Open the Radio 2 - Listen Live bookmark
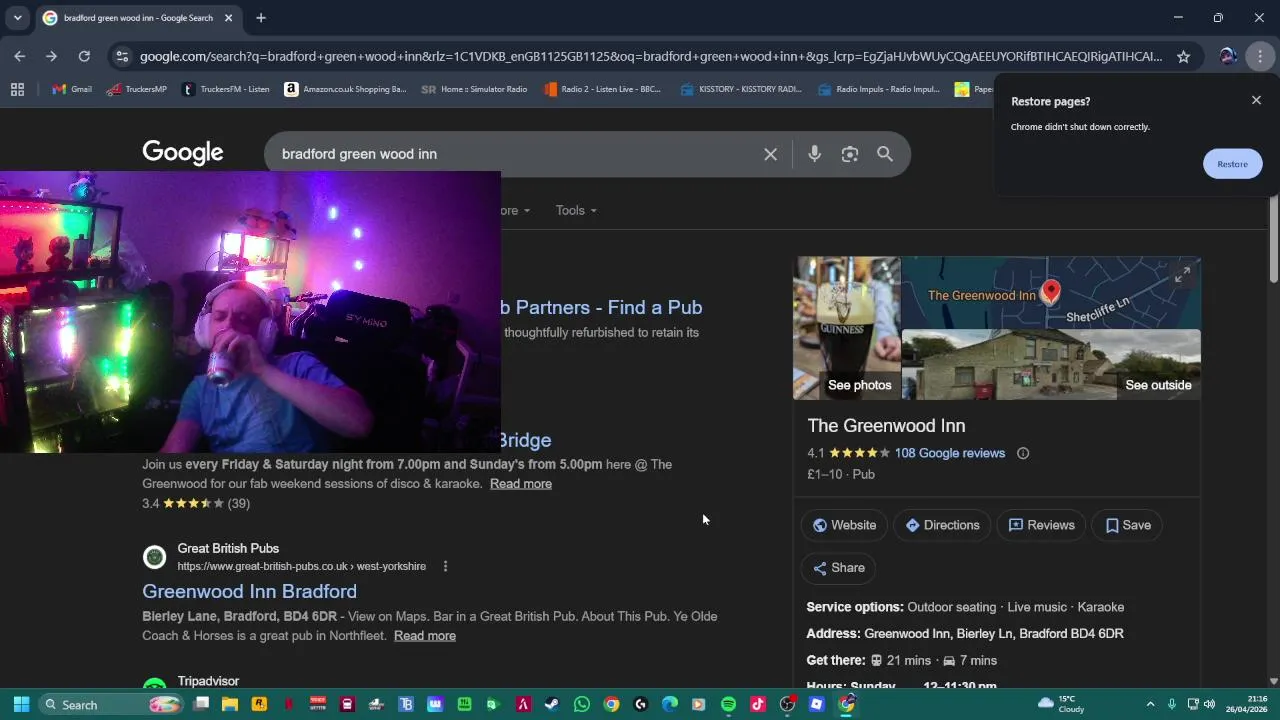The image size is (1280, 720). [602, 89]
